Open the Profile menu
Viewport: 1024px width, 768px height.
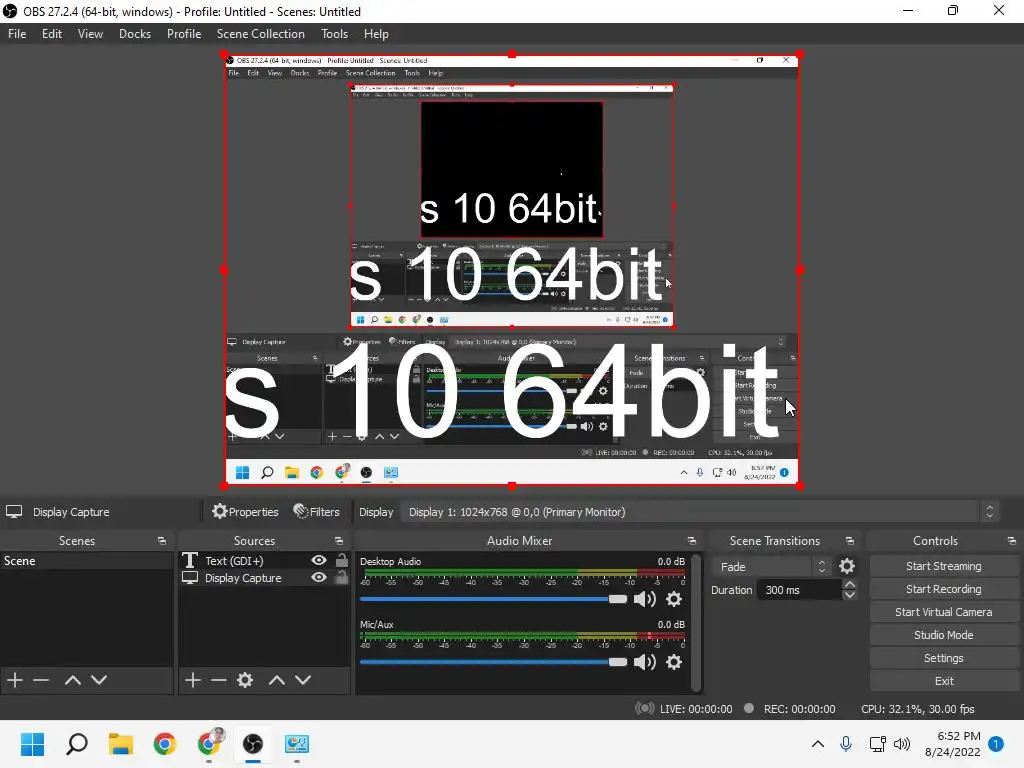pyautogui.click(x=184, y=34)
